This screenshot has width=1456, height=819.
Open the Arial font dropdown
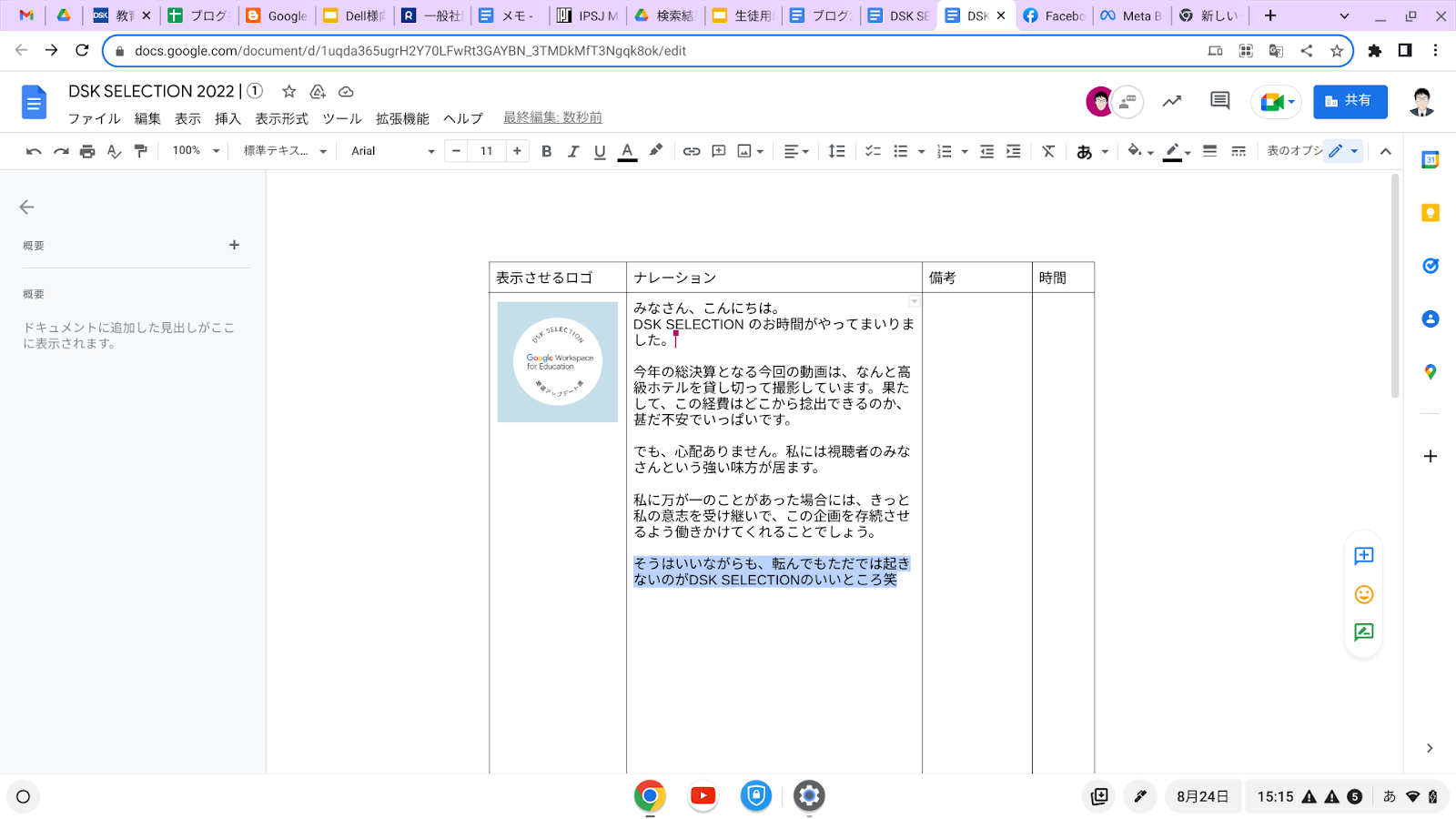point(393,151)
